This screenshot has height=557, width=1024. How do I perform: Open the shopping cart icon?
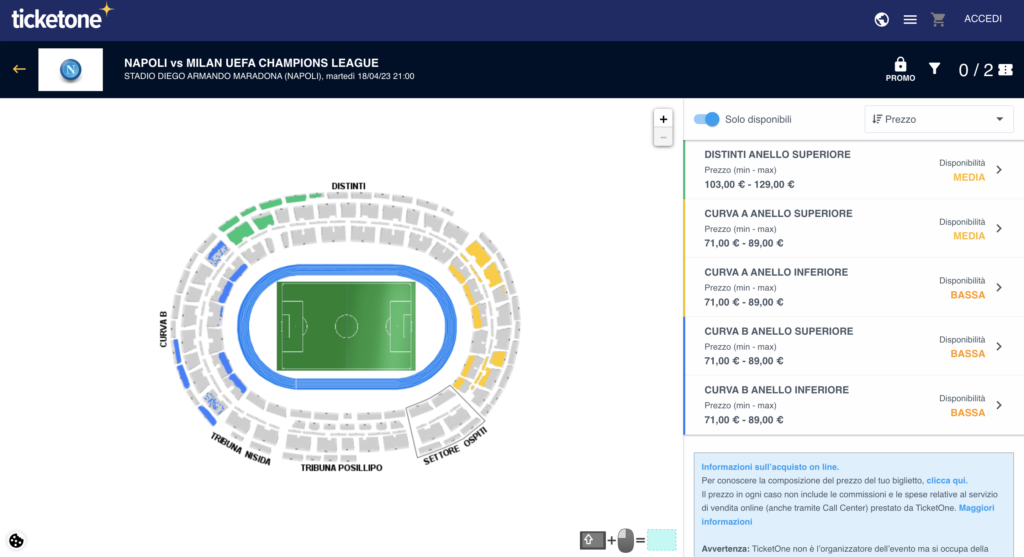point(938,20)
